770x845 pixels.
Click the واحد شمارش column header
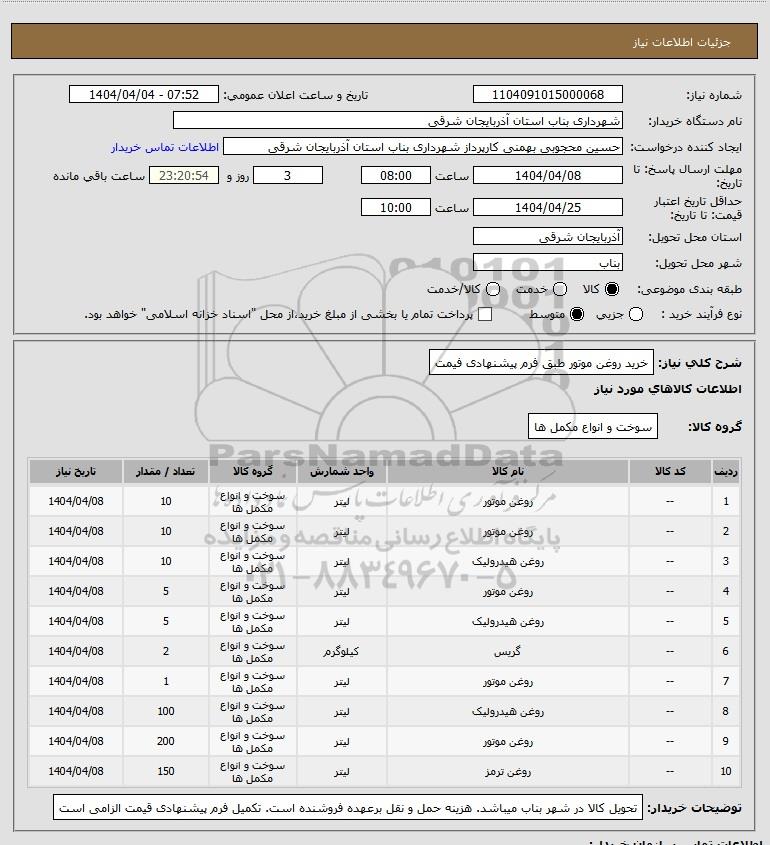point(342,471)
